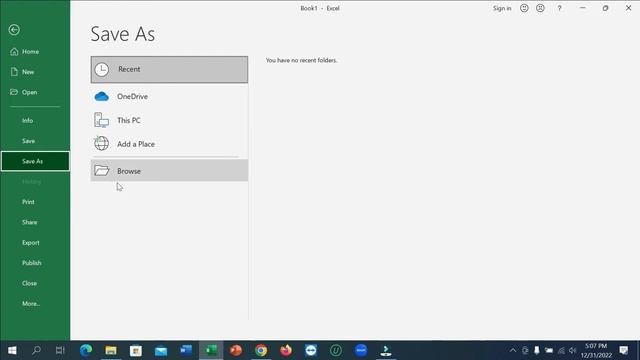Click the Add a Place globe icon

[x=101, y=144]
